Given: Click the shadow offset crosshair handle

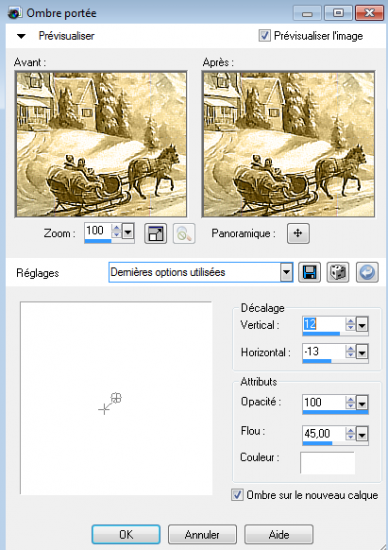Looking at the screenshot, I should point(116,398).
